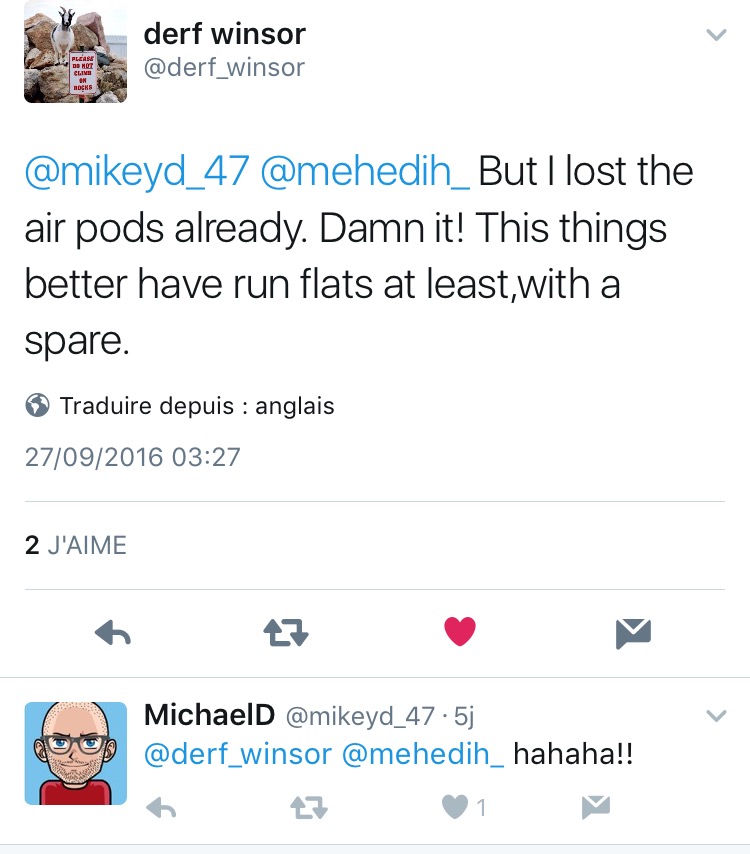Expand options chevron on MichaelD's reply
This screenshot has height=854, width=750.
click(716, 715)
